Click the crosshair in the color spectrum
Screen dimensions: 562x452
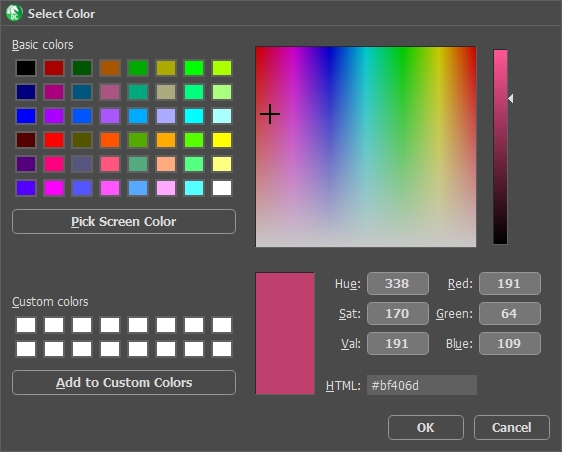tap(270, 114)
